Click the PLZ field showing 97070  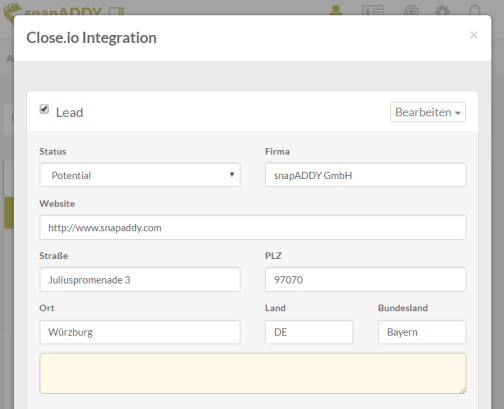pyautogui.click(x=365, y=279)
